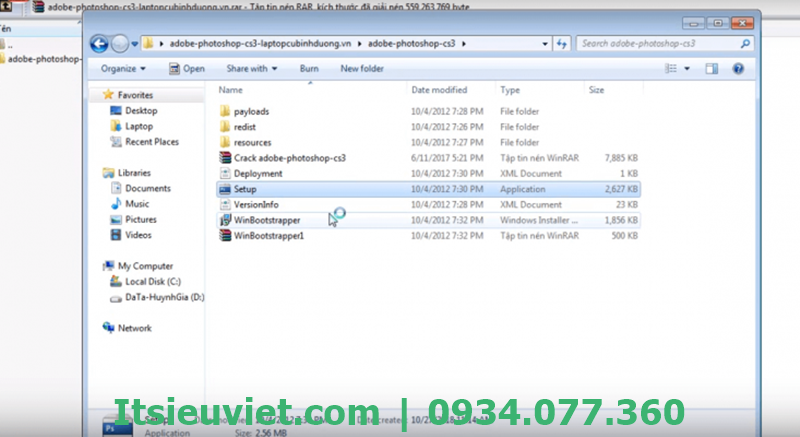Open the Share with menu
This screenshot has height=437, width=800.
point(252,68)
